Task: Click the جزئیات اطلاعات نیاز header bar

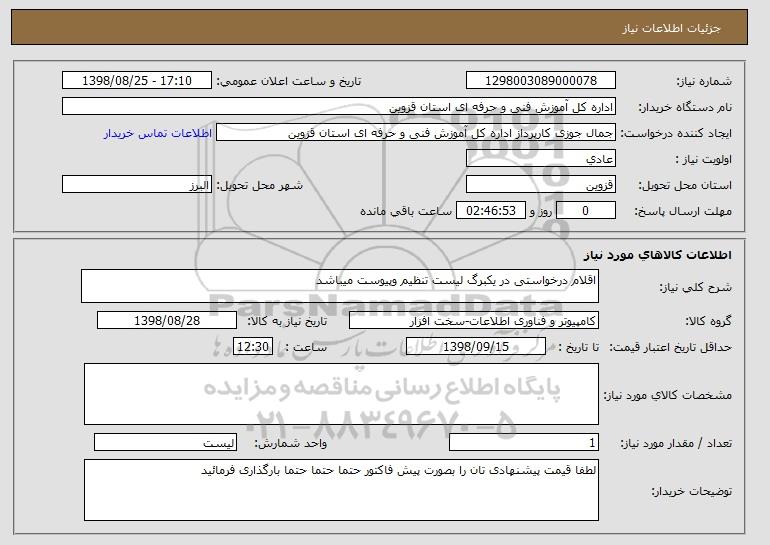Action: 380,27
